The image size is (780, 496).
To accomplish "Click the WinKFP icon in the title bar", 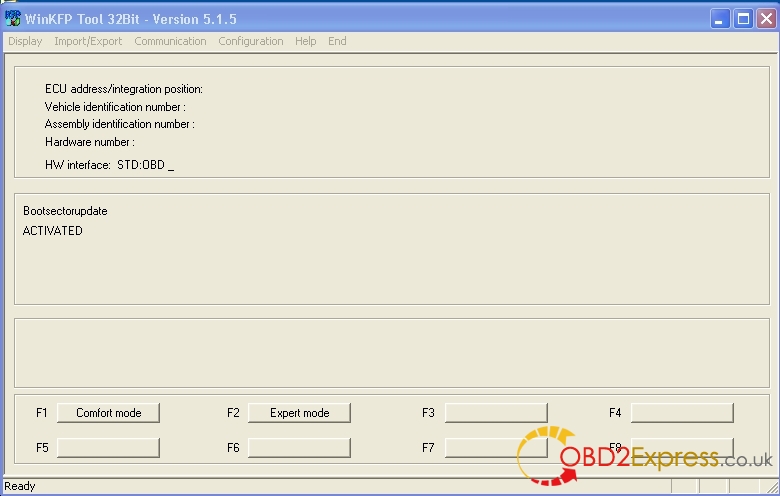I will 14,18.
